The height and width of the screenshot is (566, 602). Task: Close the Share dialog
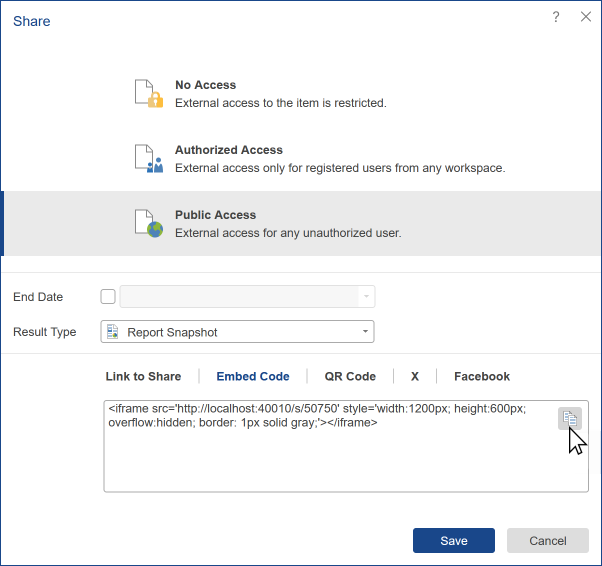[586, 17]
